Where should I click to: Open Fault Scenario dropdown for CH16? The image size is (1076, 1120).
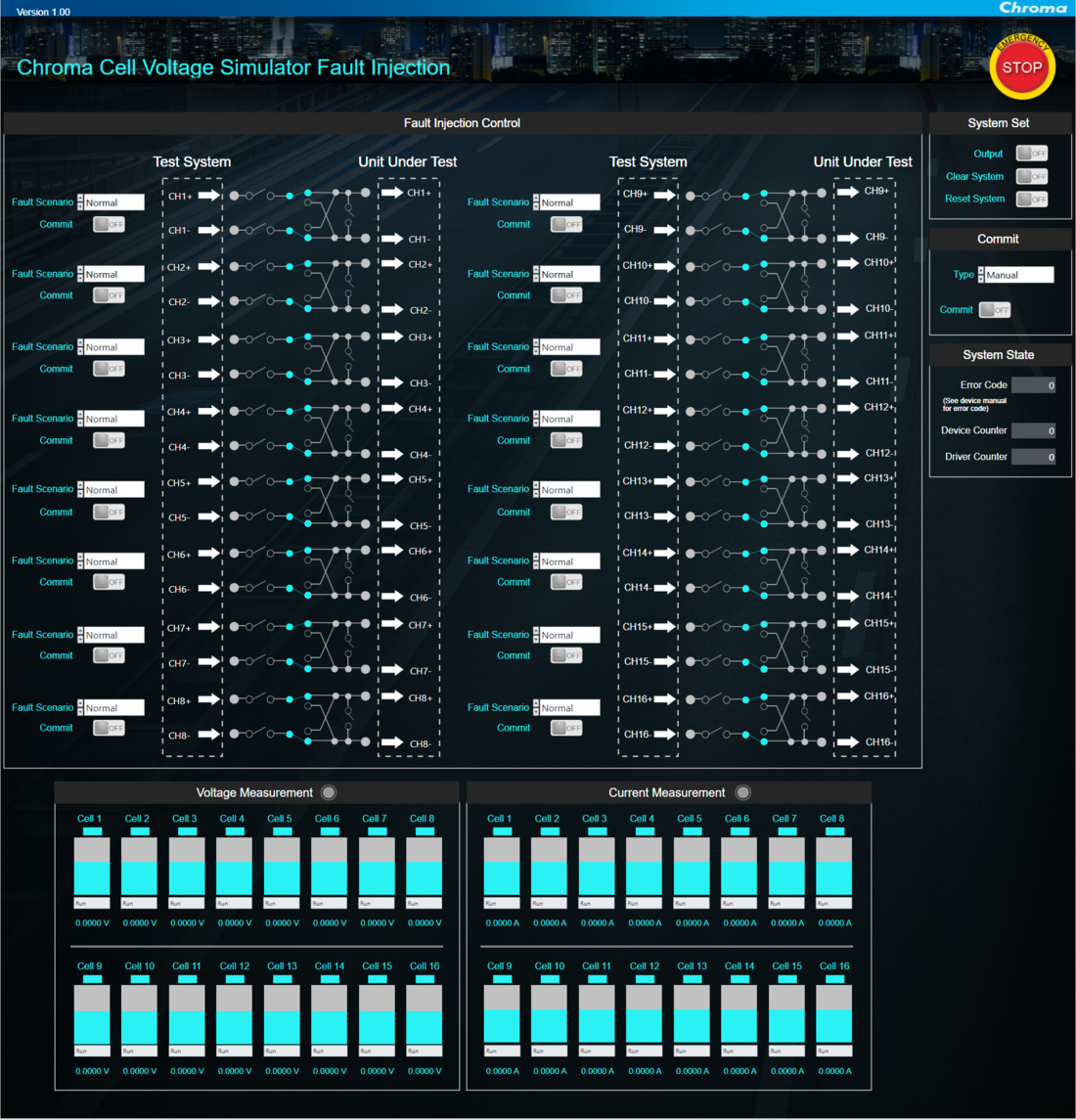pos(566,708)
